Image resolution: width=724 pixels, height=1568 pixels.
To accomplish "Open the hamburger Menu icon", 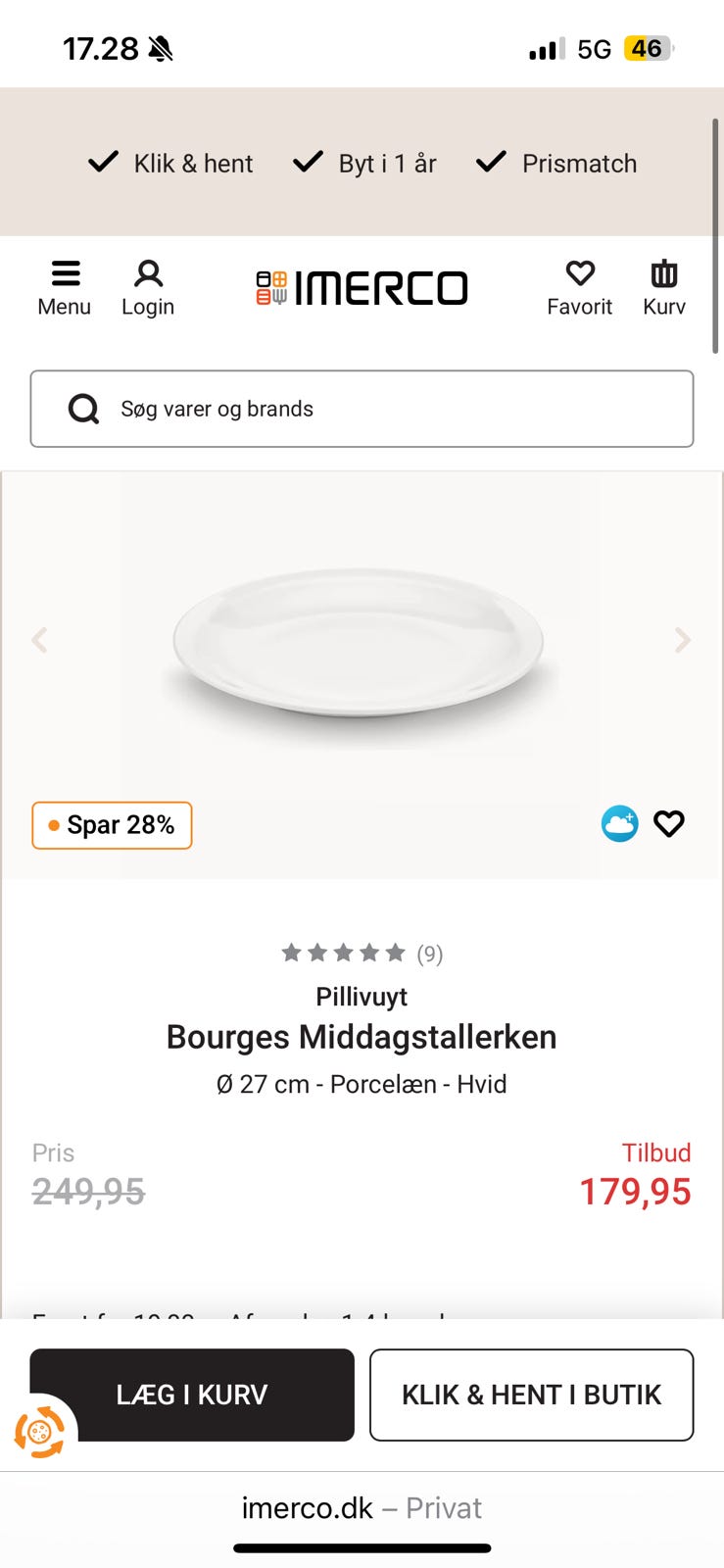I will [x=65, y=274].
